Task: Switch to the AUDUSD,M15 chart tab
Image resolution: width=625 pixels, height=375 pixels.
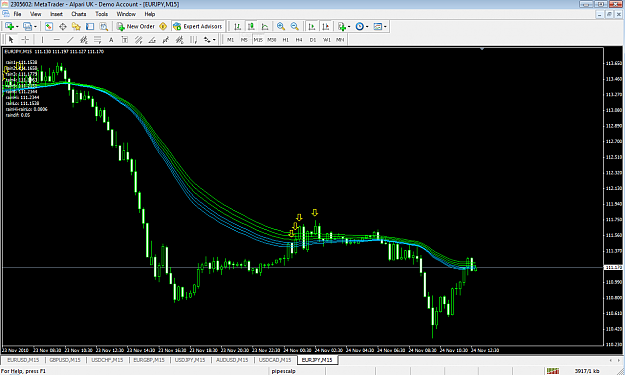Action: coord(232,360)
